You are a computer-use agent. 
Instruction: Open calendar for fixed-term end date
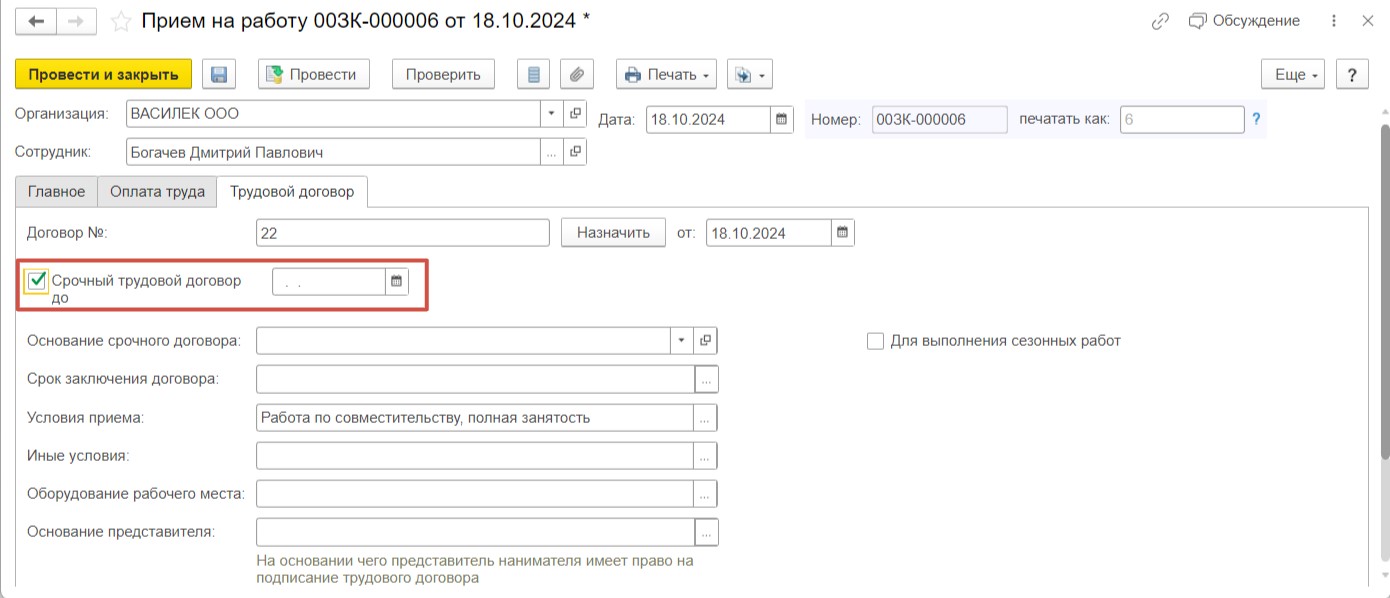pos(397,282)
